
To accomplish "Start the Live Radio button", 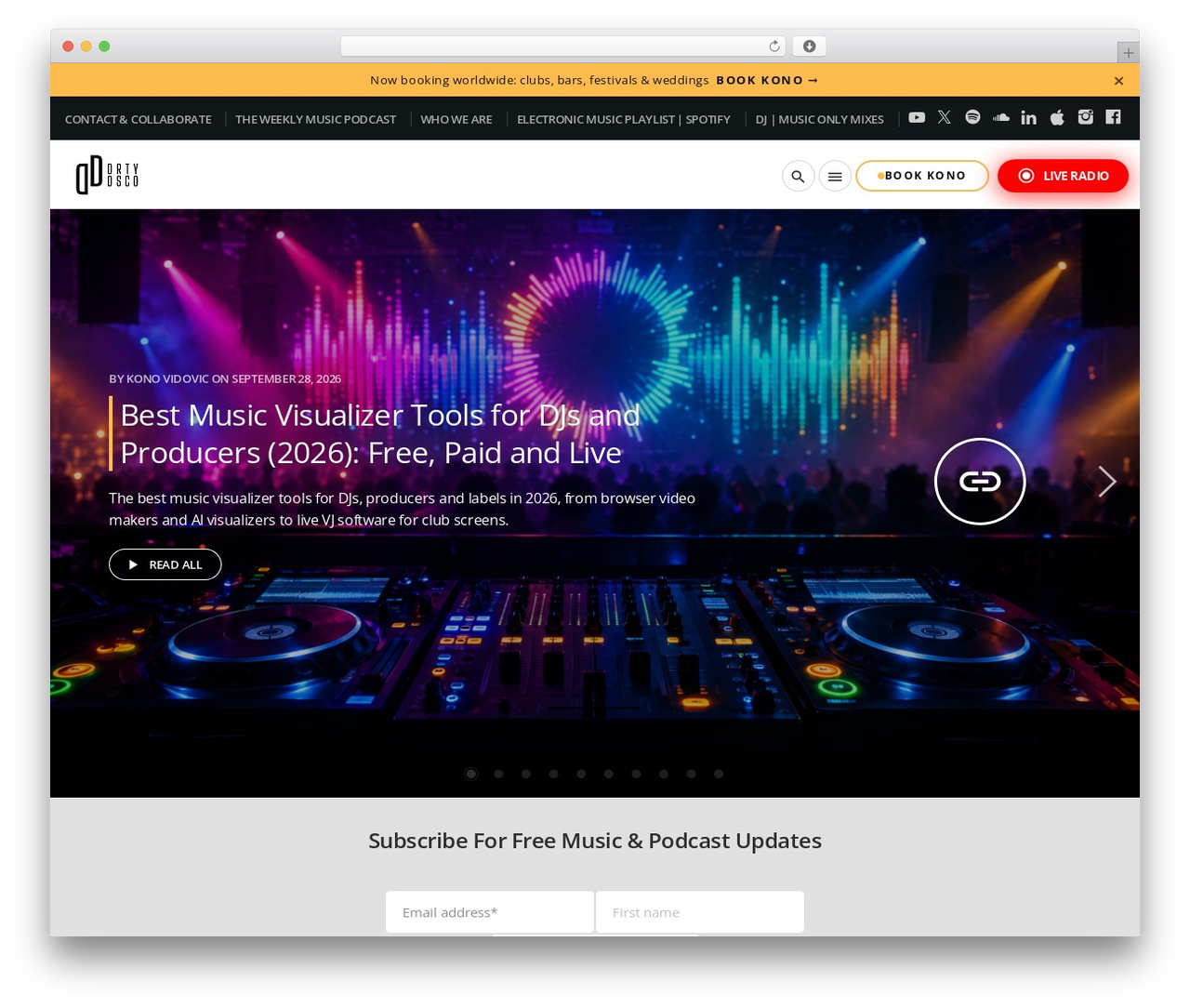I will pos(1063,176).
